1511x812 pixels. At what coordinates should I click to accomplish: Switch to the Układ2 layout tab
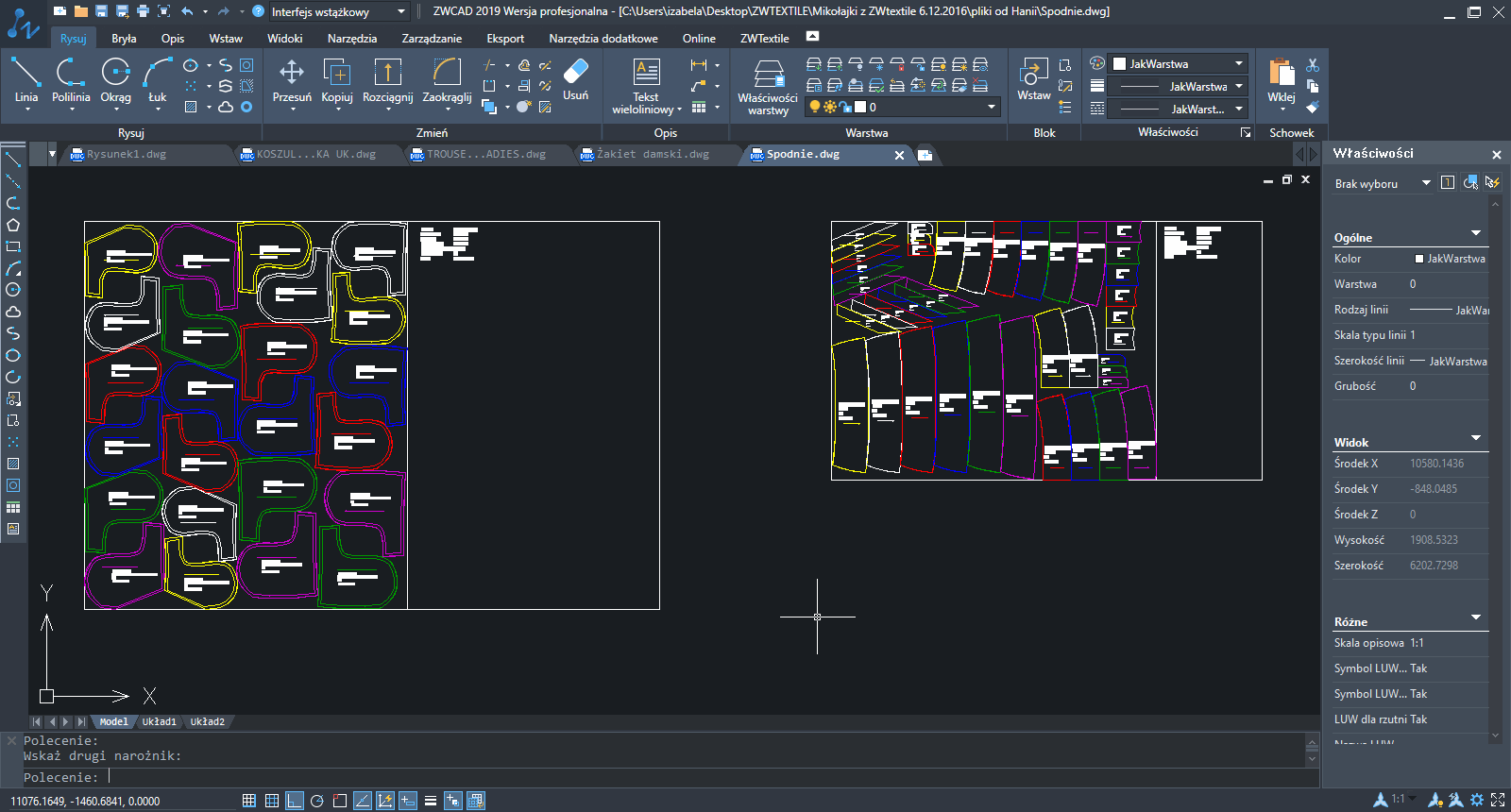(208, 721)
